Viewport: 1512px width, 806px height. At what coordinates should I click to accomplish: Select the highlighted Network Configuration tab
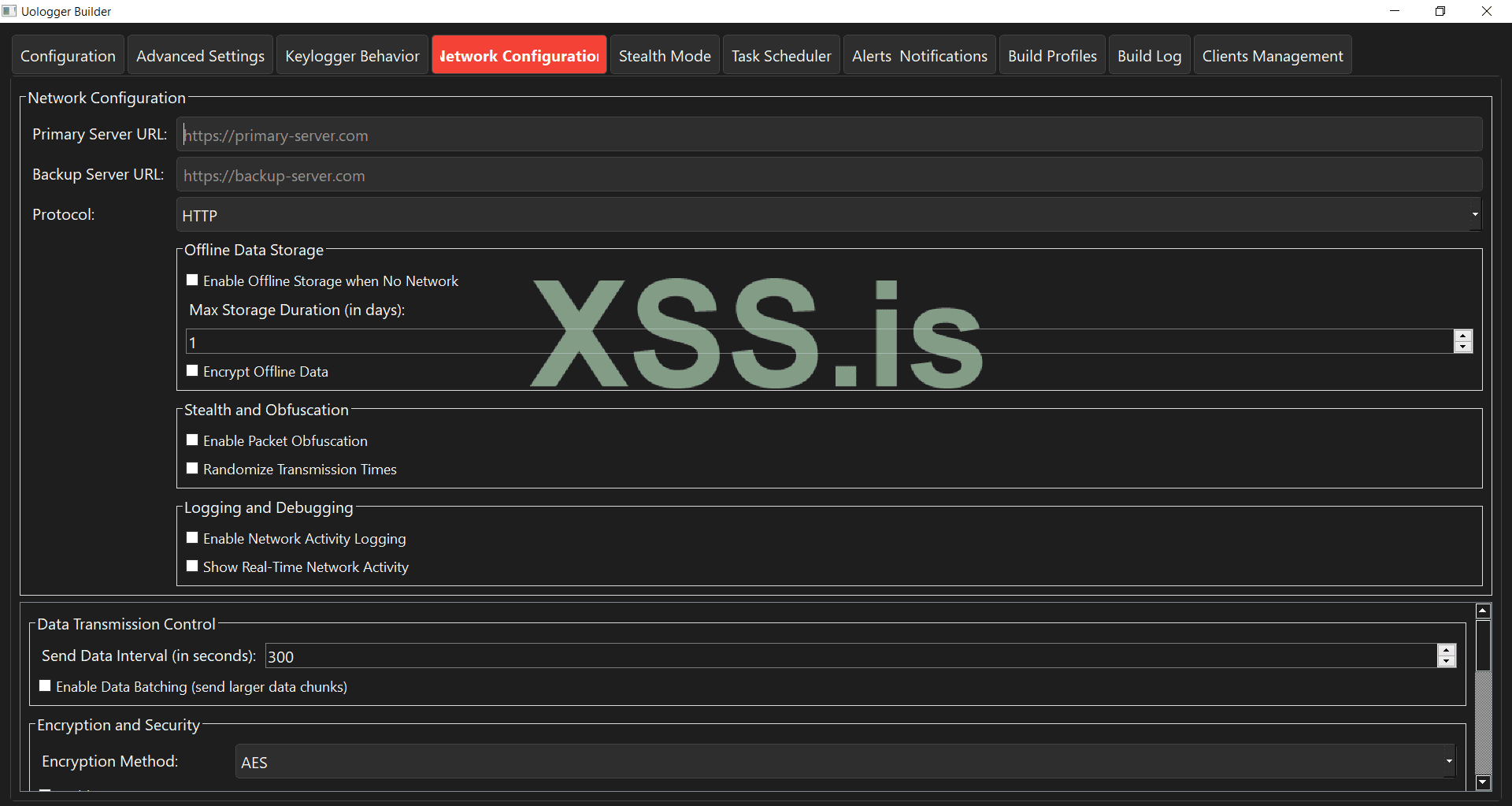coord(519,55)
